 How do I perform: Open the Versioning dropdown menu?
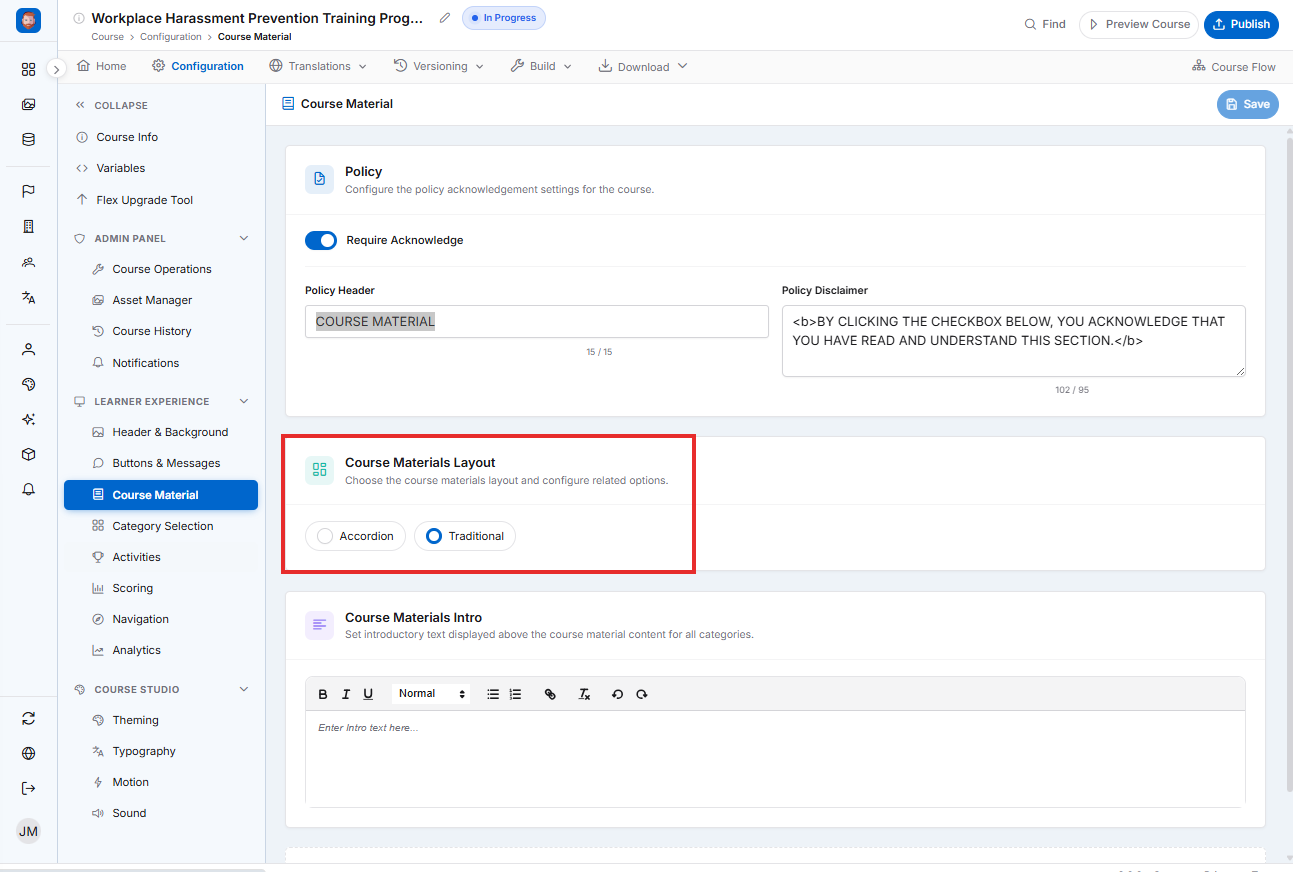click(x=439, y=66)
